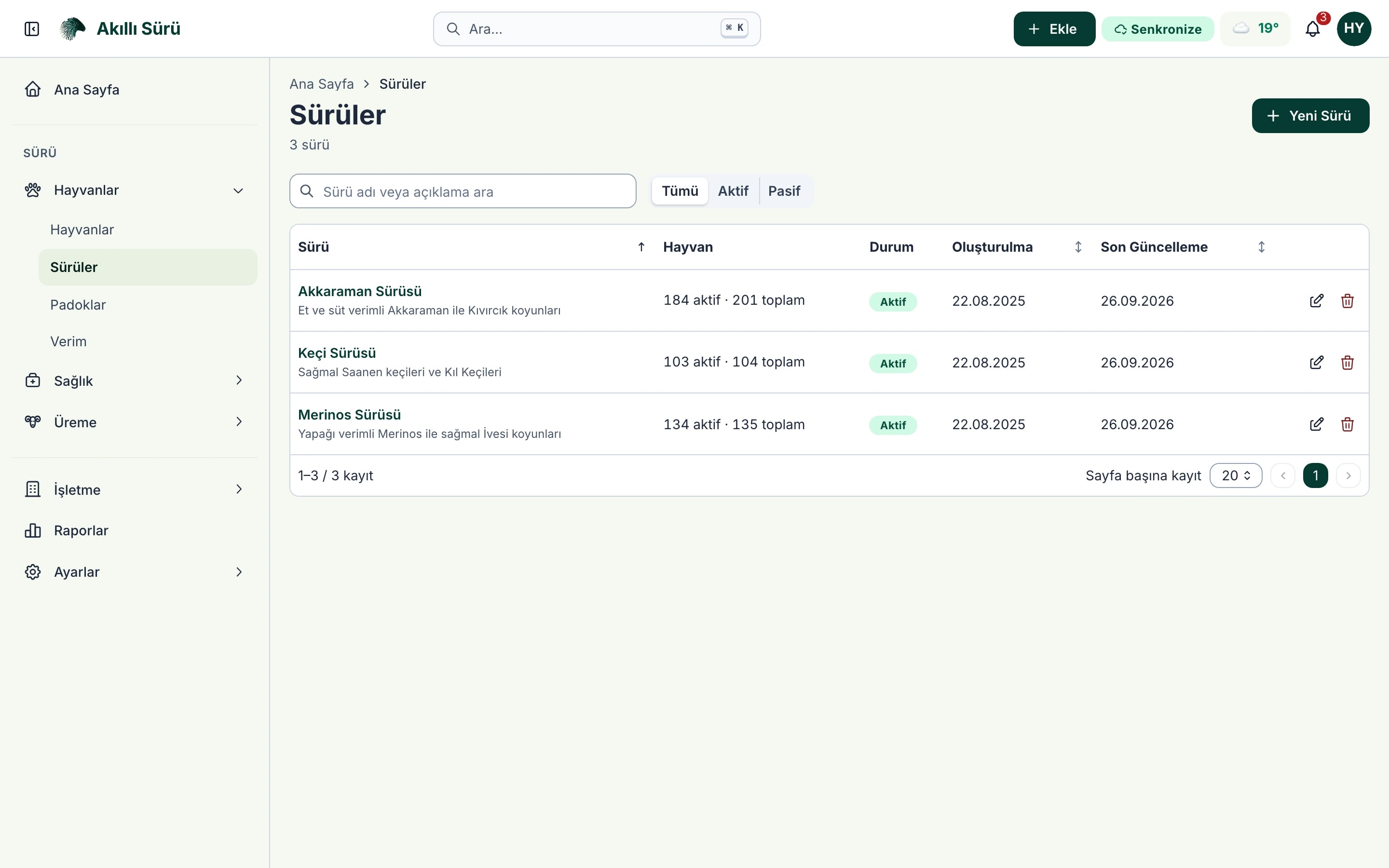
Task: Sort by Sürü column arrow
Action: coord(641,247)
